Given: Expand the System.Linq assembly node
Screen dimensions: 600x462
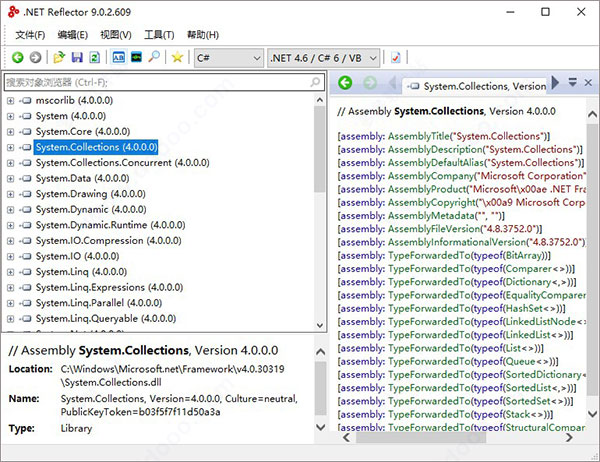Looking at the screenshot, I should coord(11,271).
